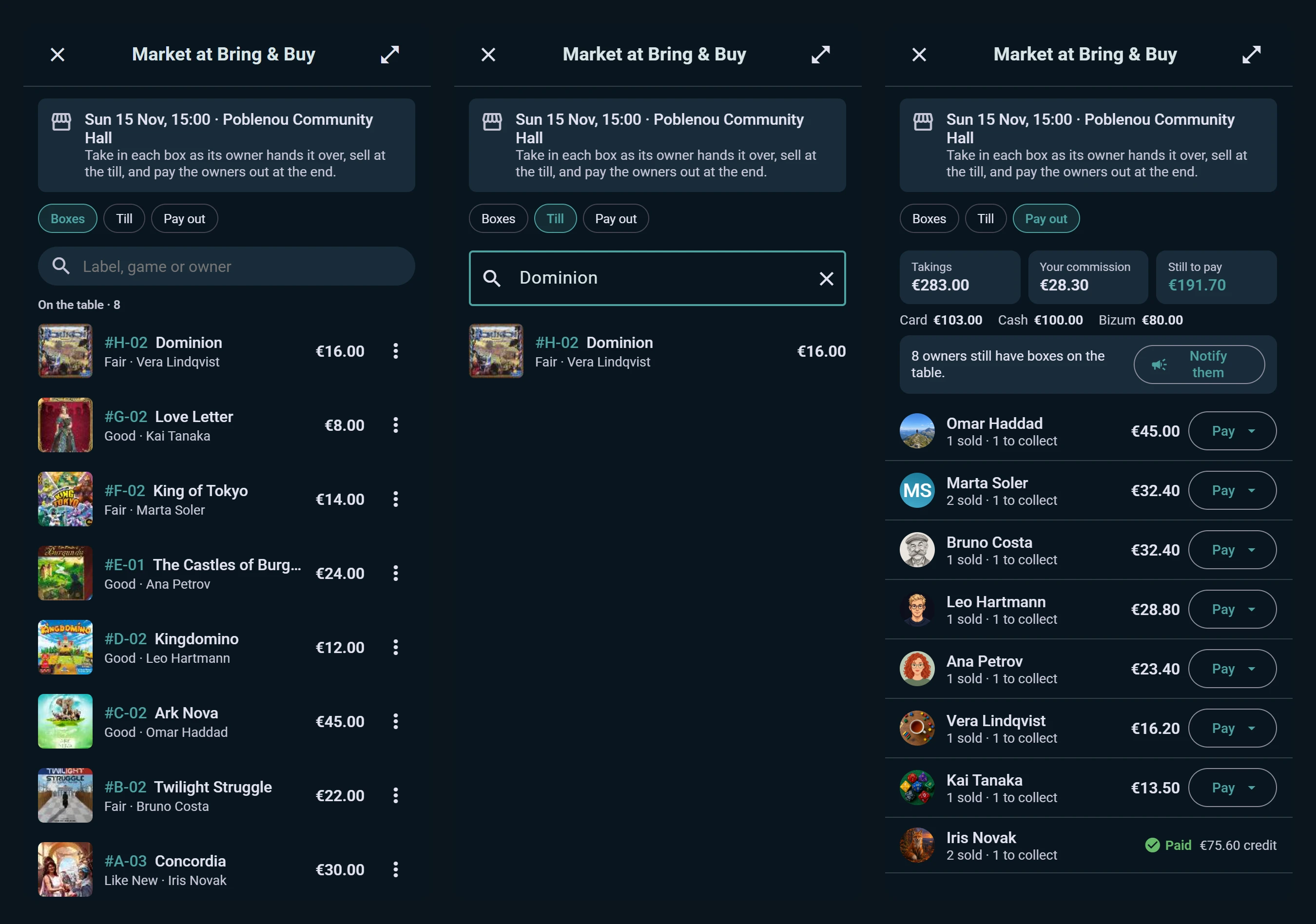This screenshot has width=1316, height=924.
Task: Focus the 'Label, game or owner' search field
Action: [227, 267]
